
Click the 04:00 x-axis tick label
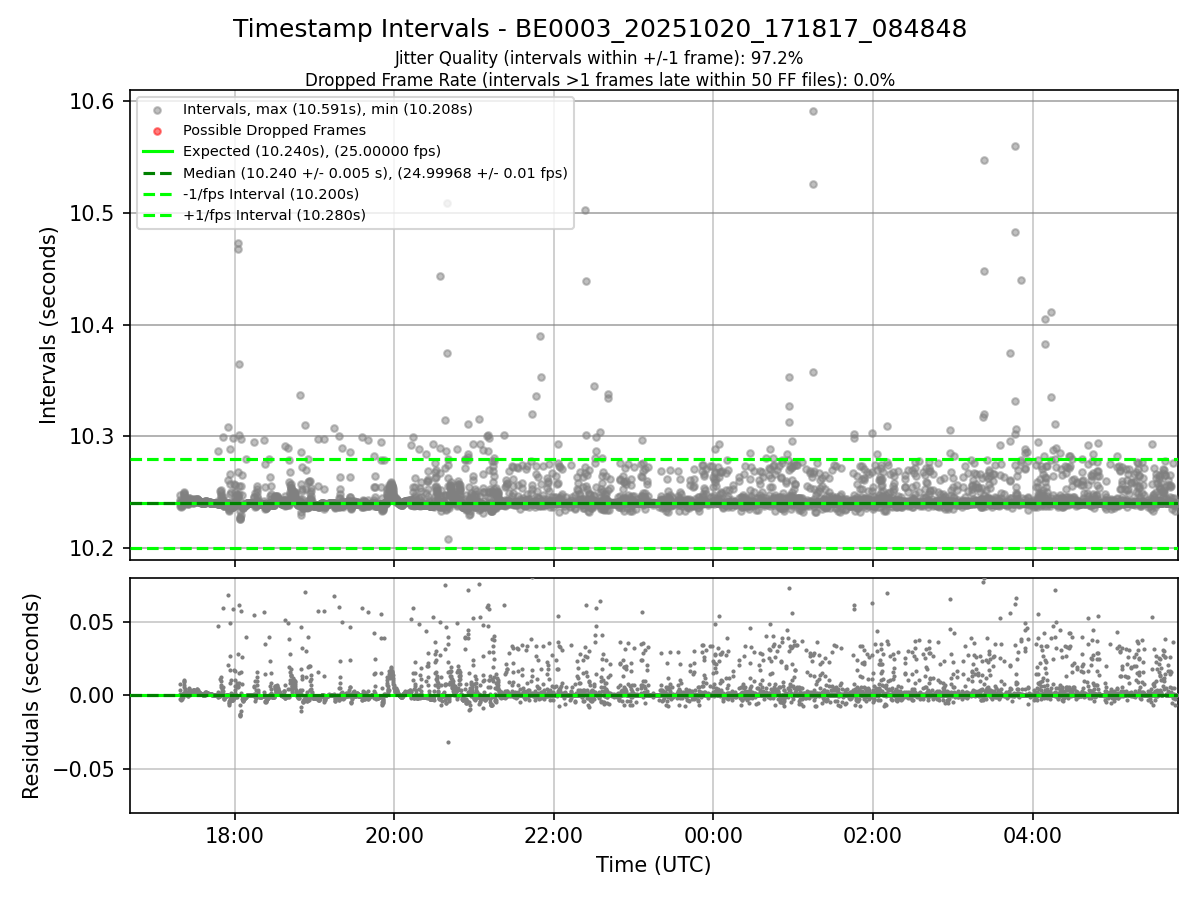[x=1032, y=833]
